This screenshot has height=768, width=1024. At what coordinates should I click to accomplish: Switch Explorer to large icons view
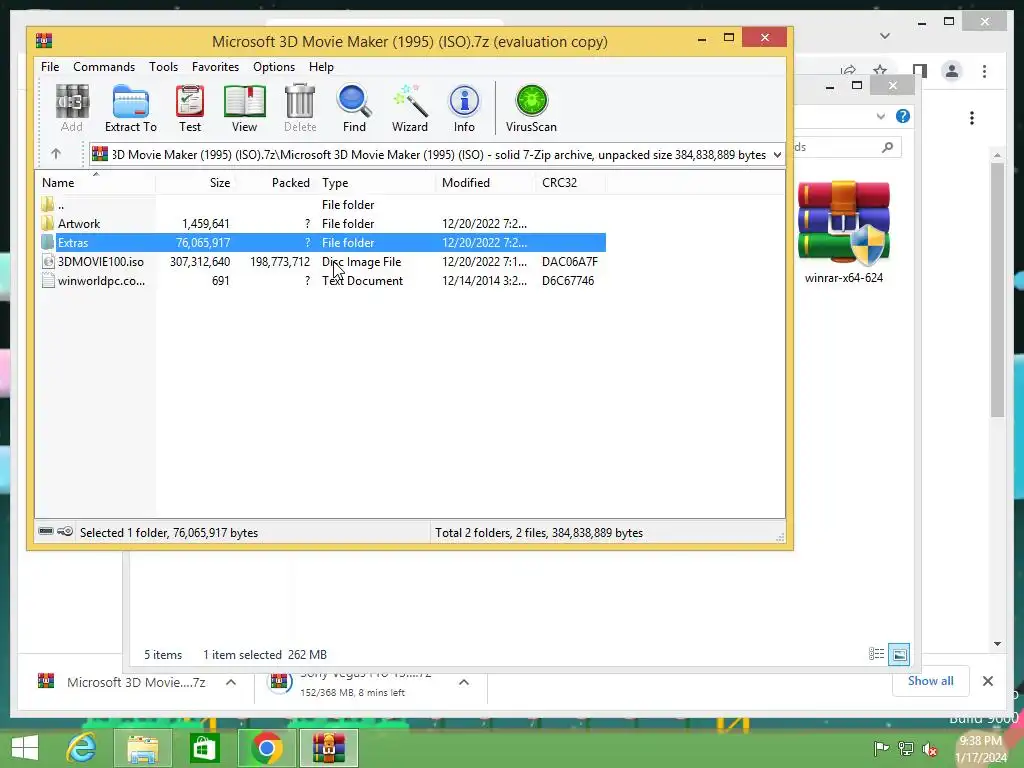(899, 654)
